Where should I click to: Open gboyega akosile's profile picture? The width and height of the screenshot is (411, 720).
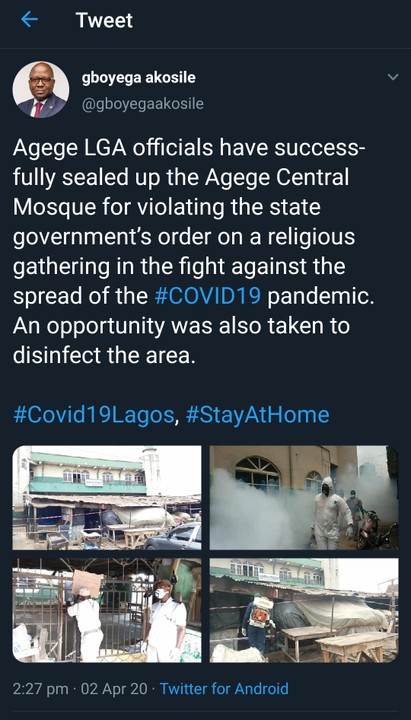click(41, 90)
